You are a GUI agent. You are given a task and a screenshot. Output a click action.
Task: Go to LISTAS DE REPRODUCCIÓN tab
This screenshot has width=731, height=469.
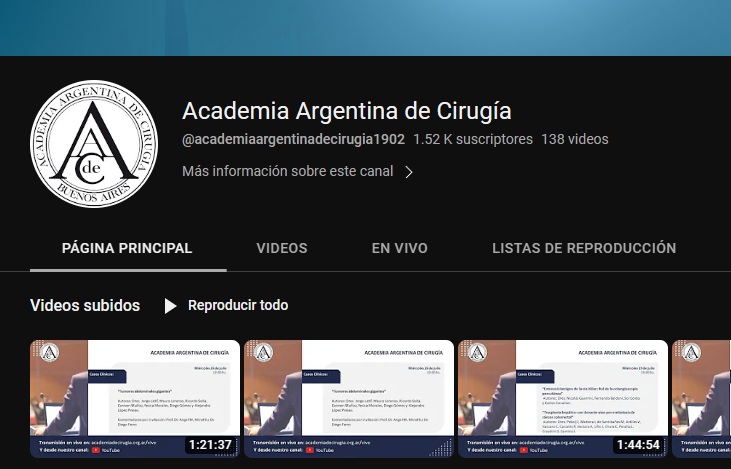point(584,248)
